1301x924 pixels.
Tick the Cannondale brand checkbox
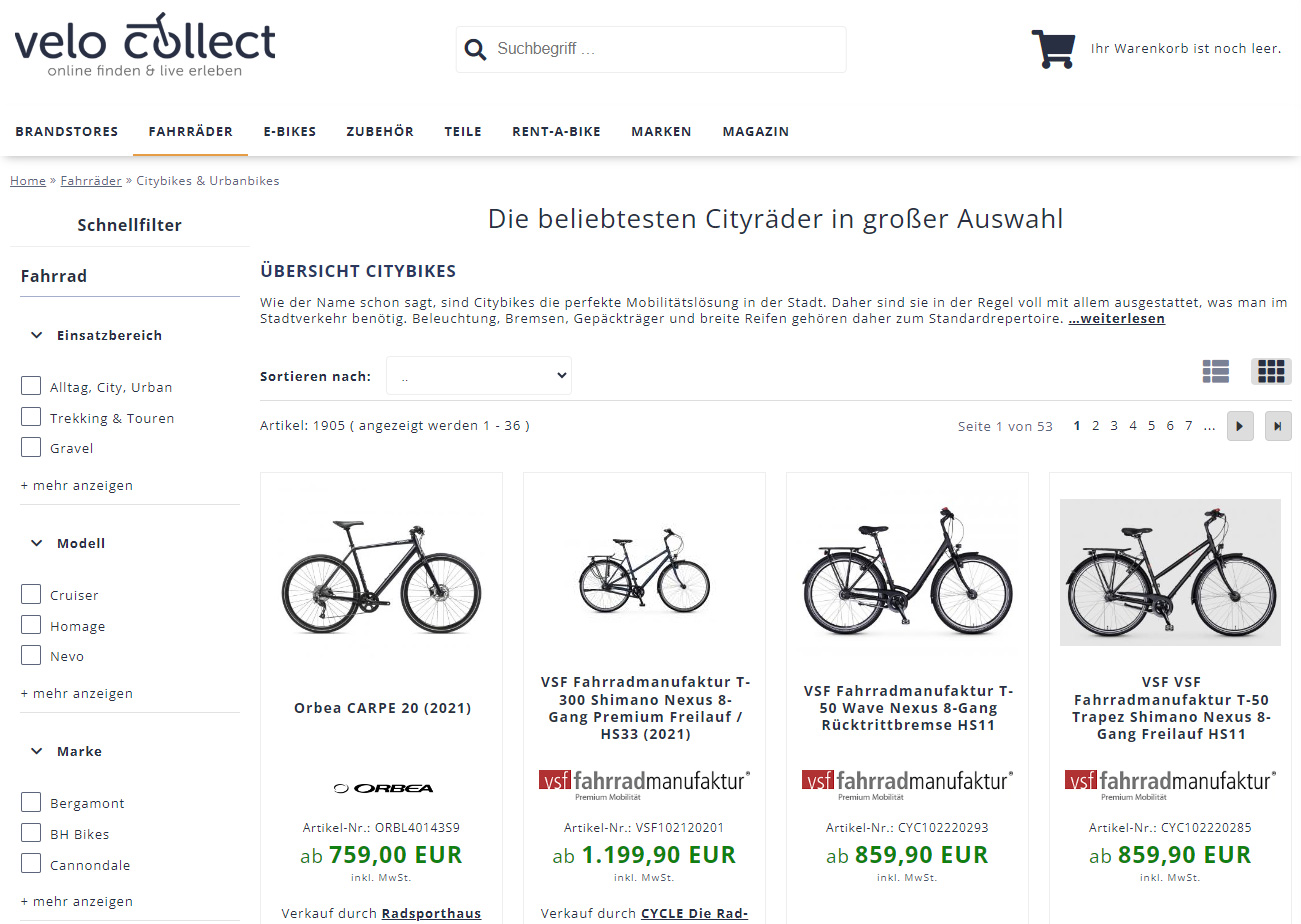31,864
